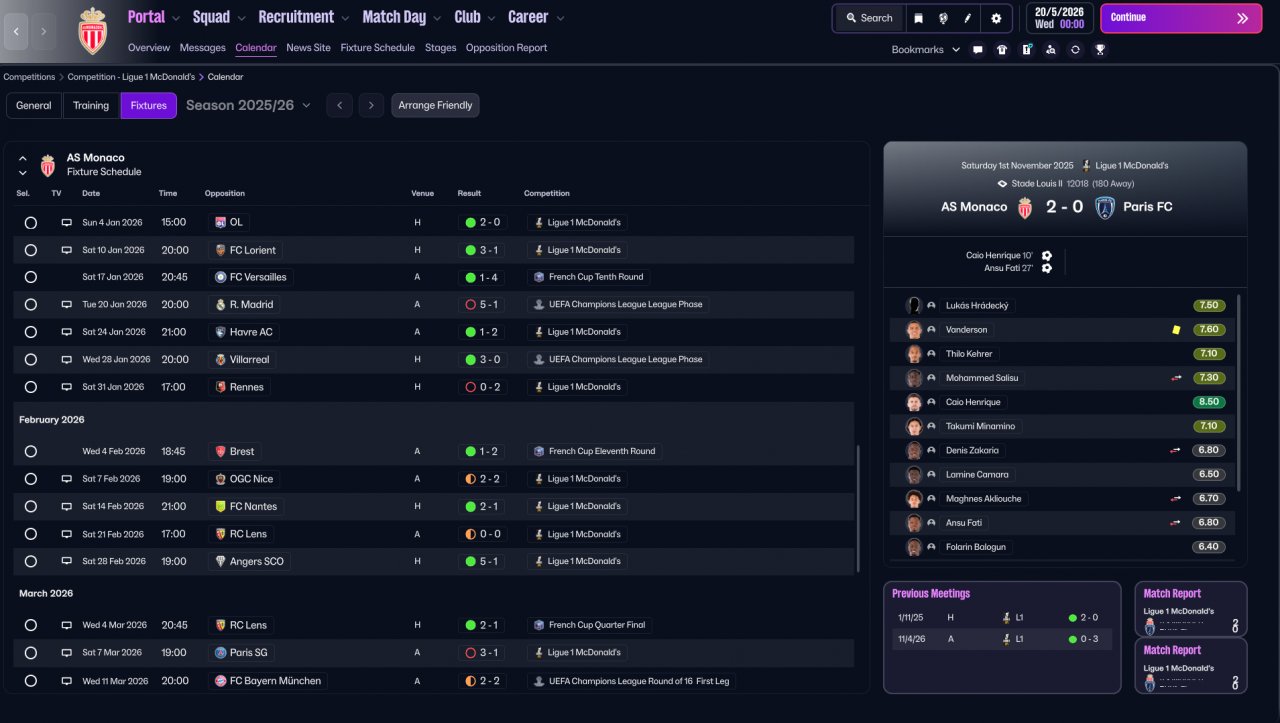Screen dimensions: 1280x723
Task: Open the Opposition Report tab
Action: coord(506,48)
